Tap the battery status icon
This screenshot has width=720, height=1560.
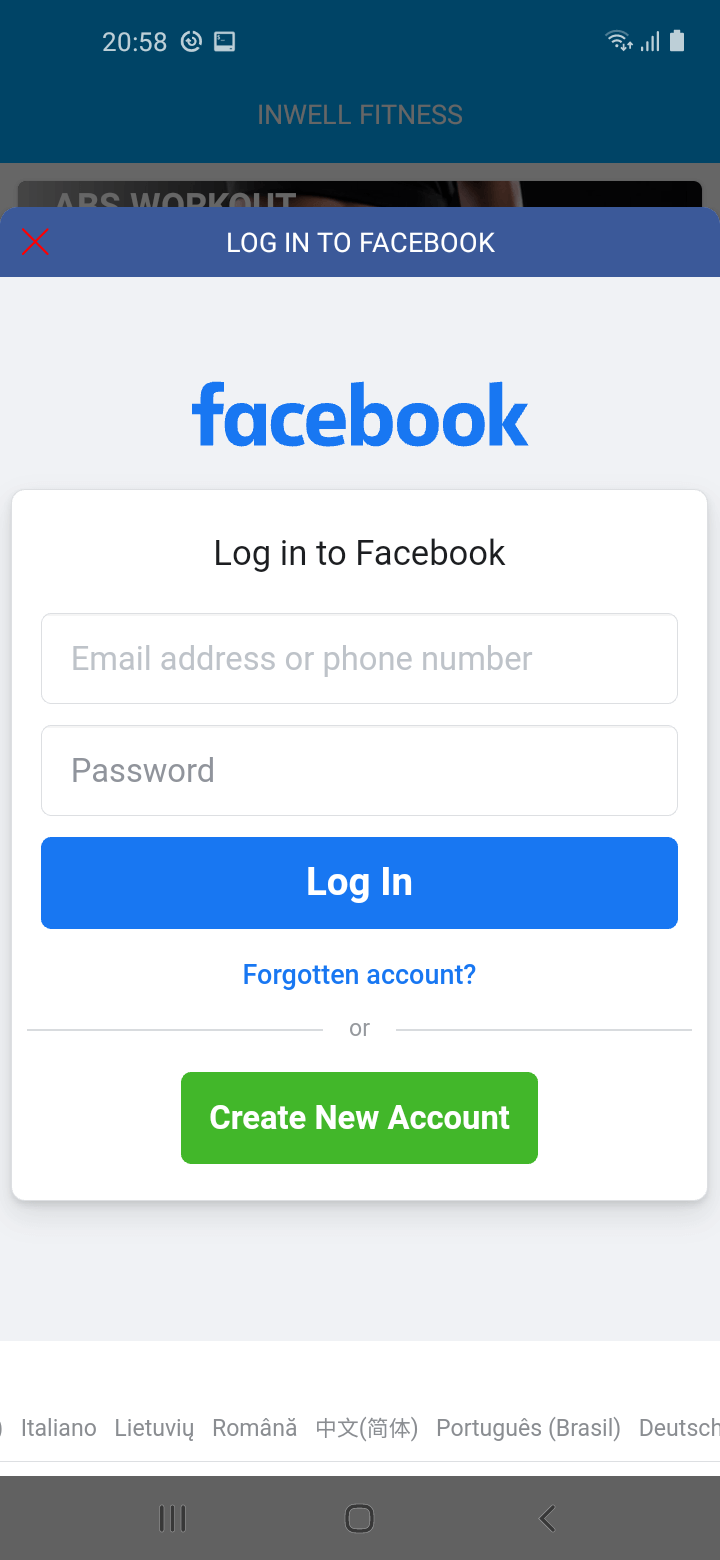(677, 41)
